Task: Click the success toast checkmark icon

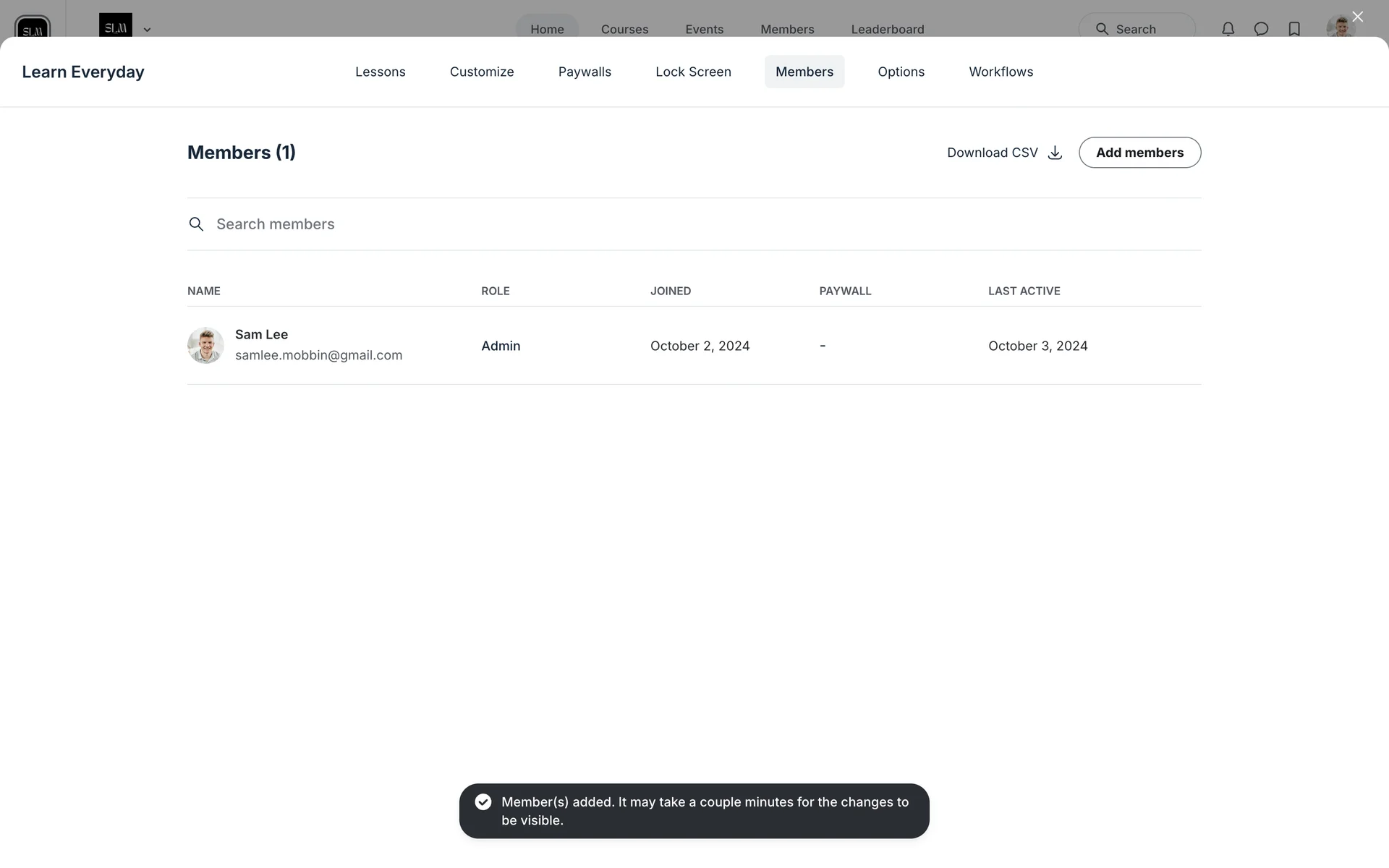Action: tap(483, 801)
